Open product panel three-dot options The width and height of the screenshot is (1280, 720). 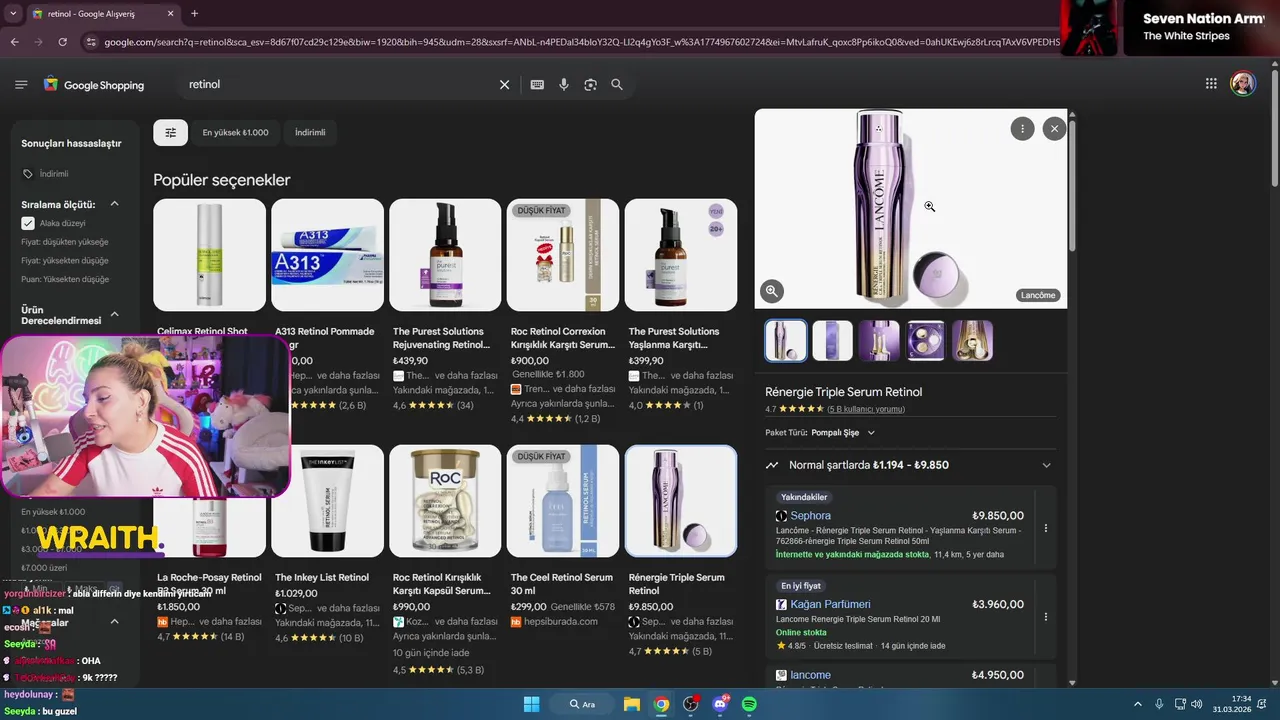[1022, 128]
